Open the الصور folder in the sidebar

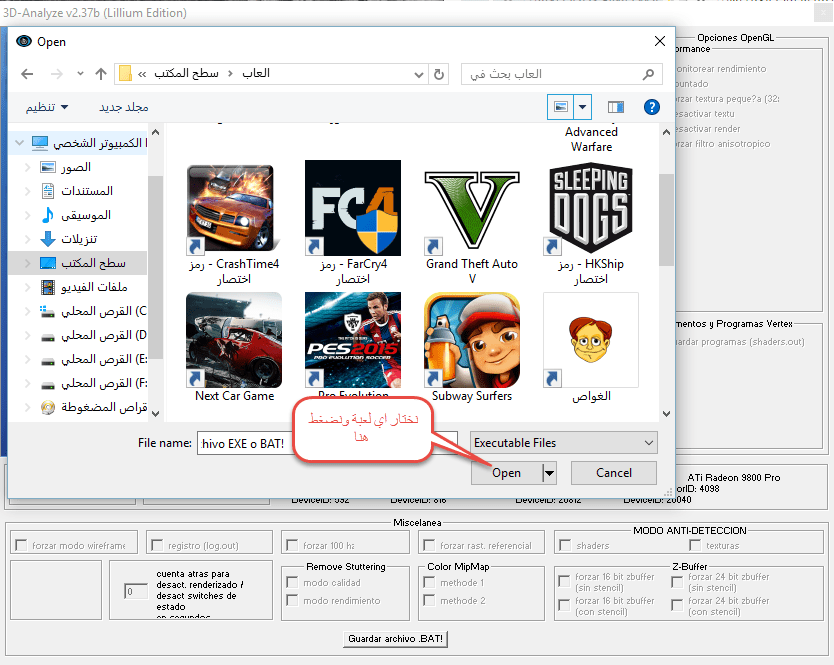point(76,167)
